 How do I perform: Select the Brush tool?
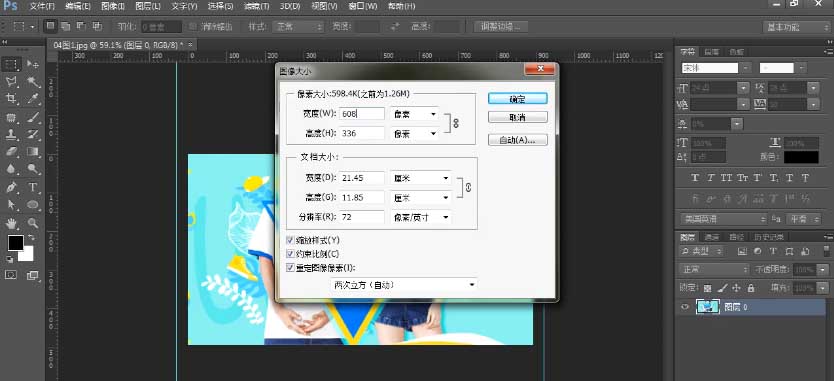click(32, 117)
